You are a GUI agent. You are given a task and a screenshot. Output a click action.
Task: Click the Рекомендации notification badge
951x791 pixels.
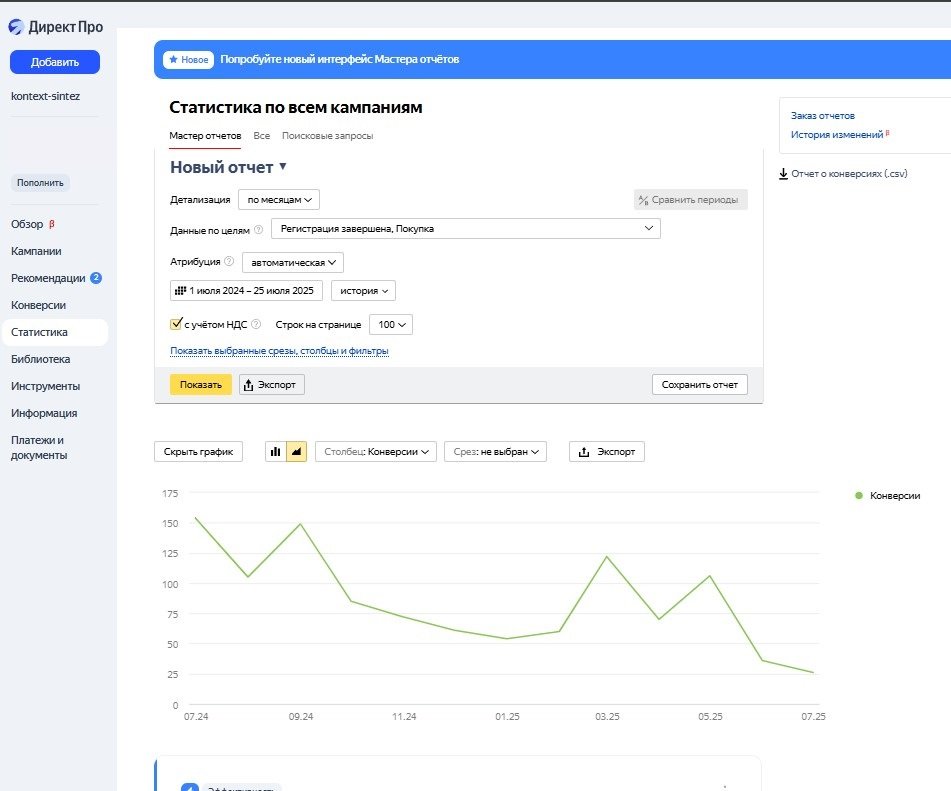tap(96, 278)
